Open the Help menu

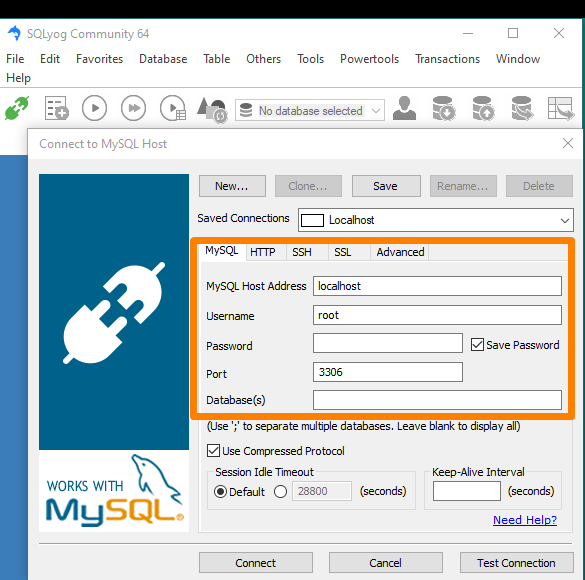click(18, 78)
